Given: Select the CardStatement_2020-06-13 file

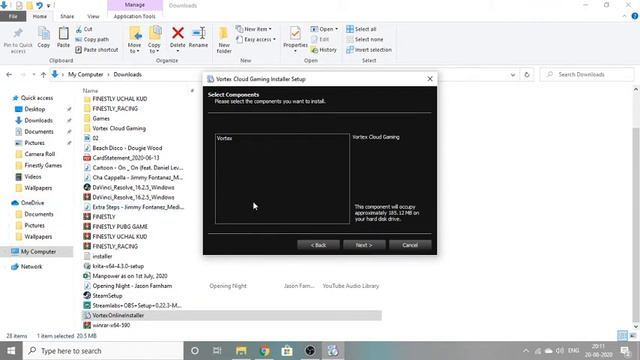Looking at the screenshot, I should (x=126, y=158).
